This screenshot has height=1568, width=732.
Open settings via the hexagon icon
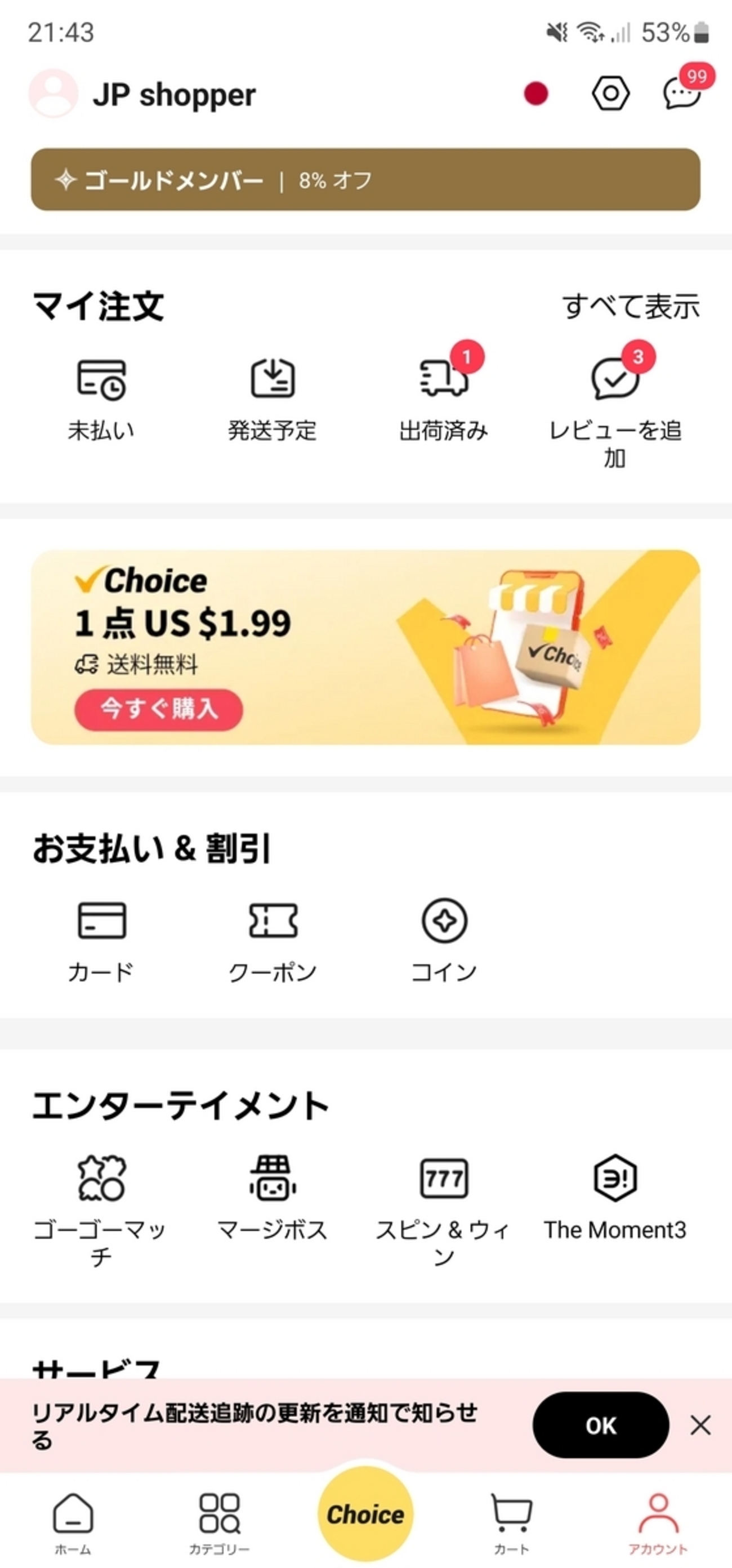point(610,94)
